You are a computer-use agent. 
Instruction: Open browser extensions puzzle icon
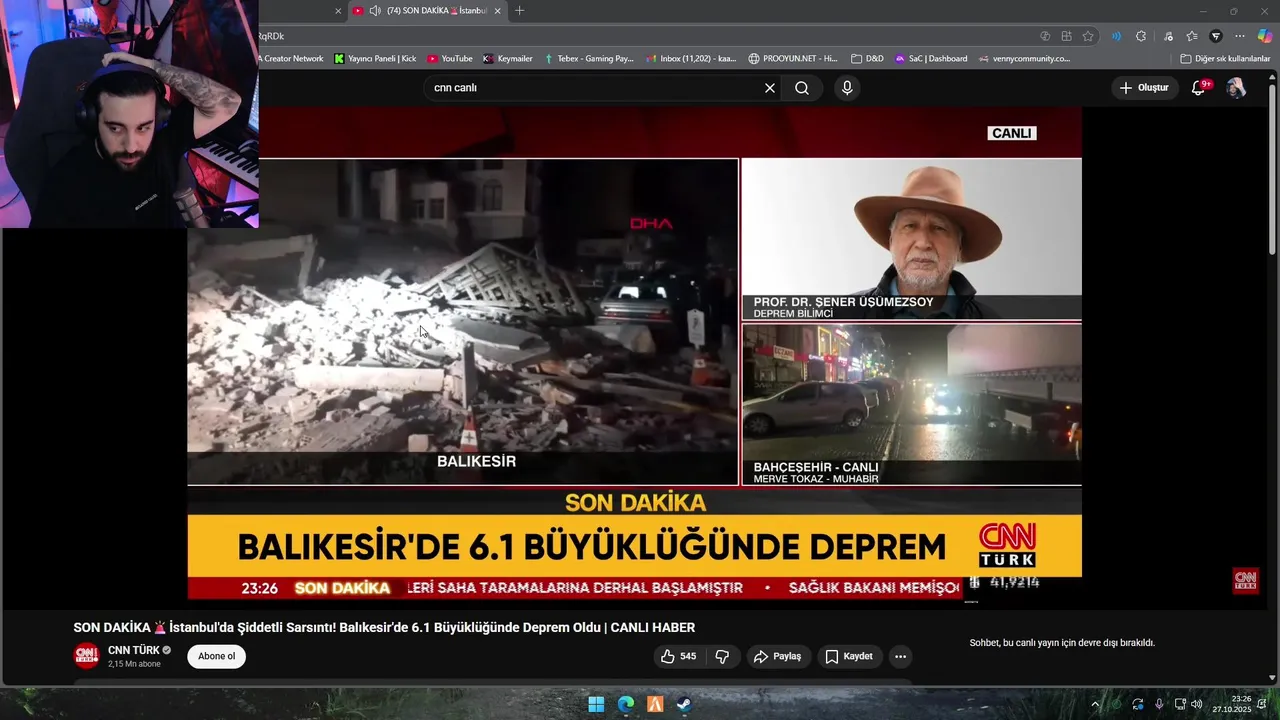tap(1141, 36)
